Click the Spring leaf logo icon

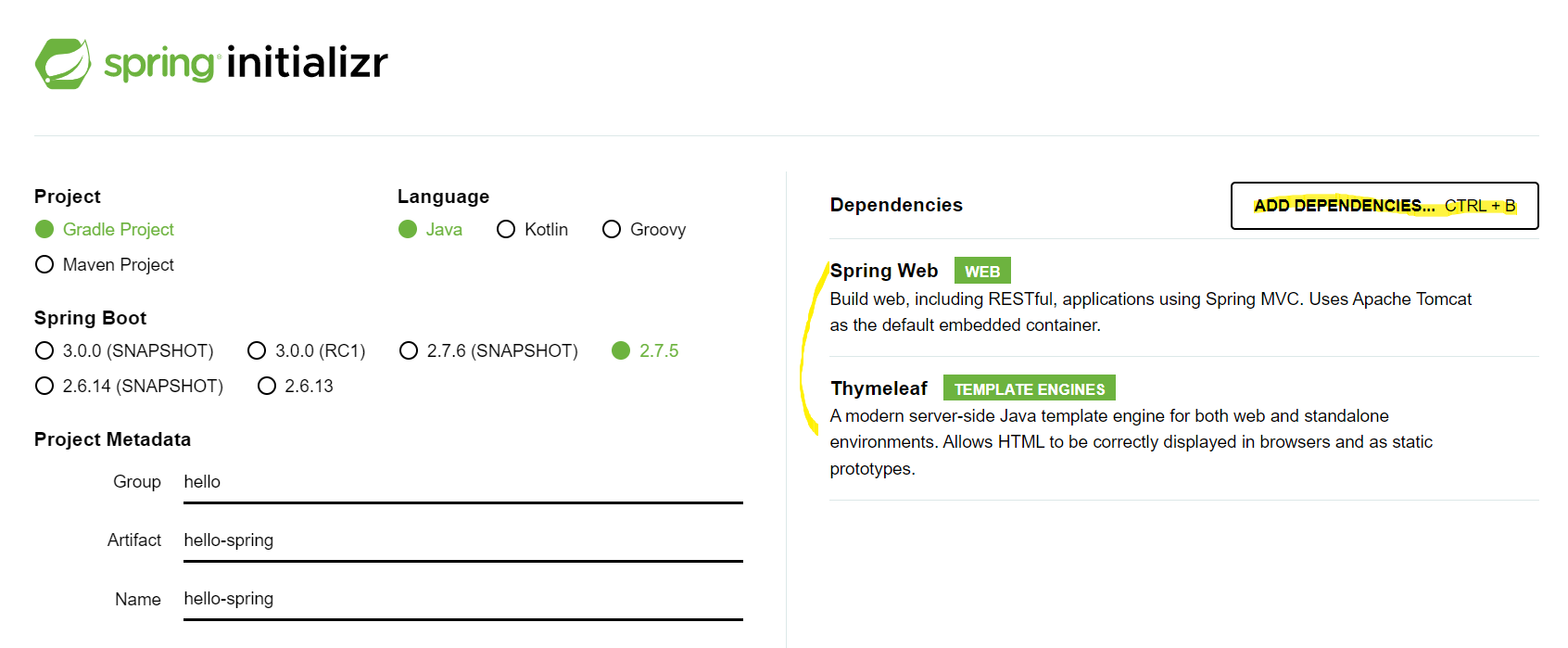point(63,64)
